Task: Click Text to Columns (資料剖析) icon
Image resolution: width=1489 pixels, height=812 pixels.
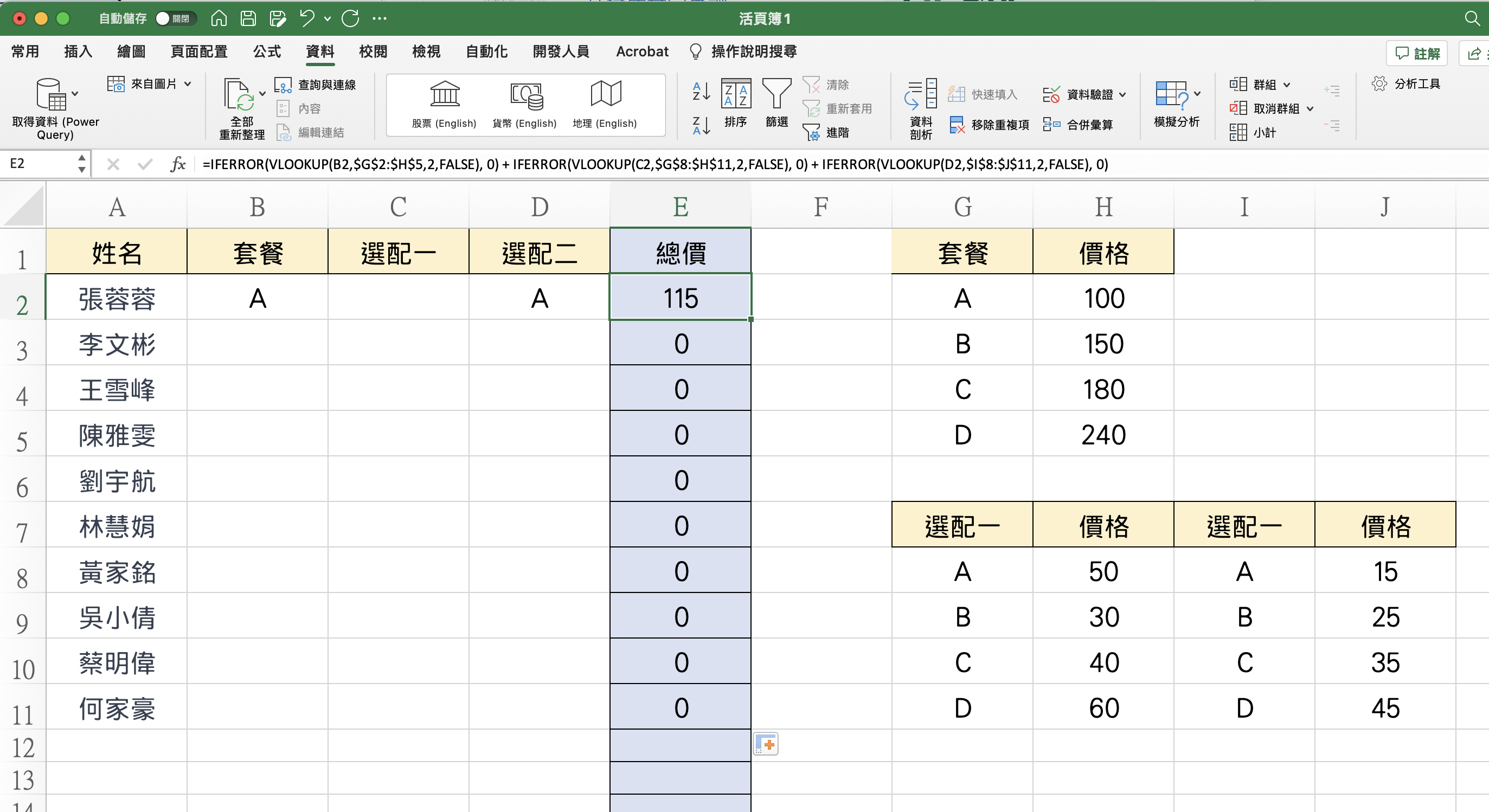Action: tap(920, 94)
